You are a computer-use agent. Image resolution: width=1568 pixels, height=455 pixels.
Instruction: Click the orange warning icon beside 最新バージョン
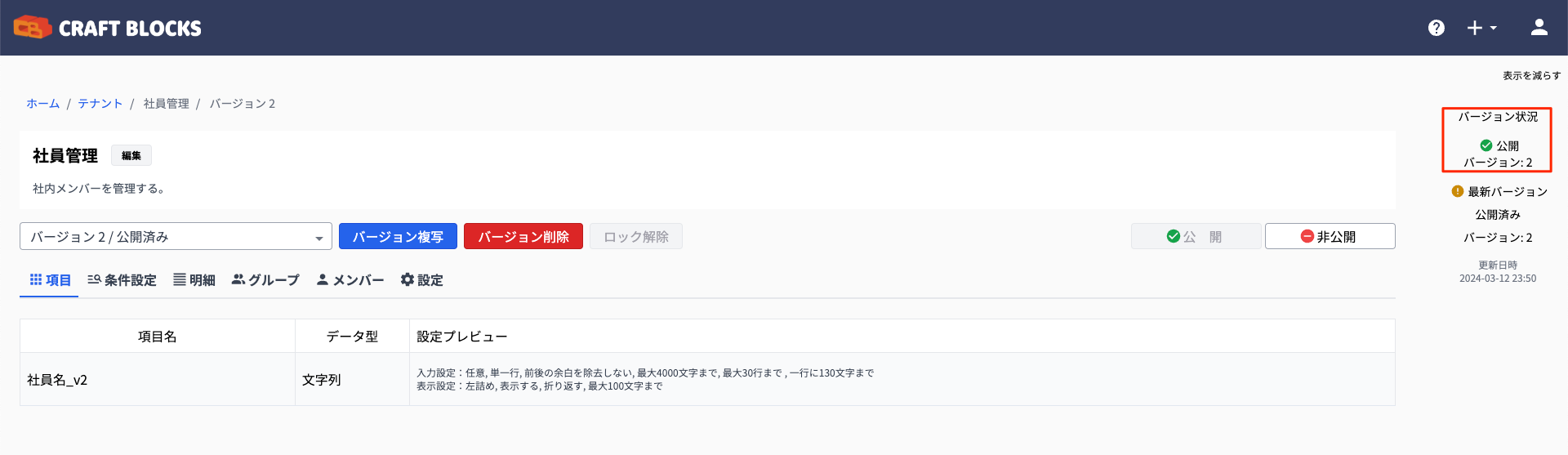click(1458, 191)
